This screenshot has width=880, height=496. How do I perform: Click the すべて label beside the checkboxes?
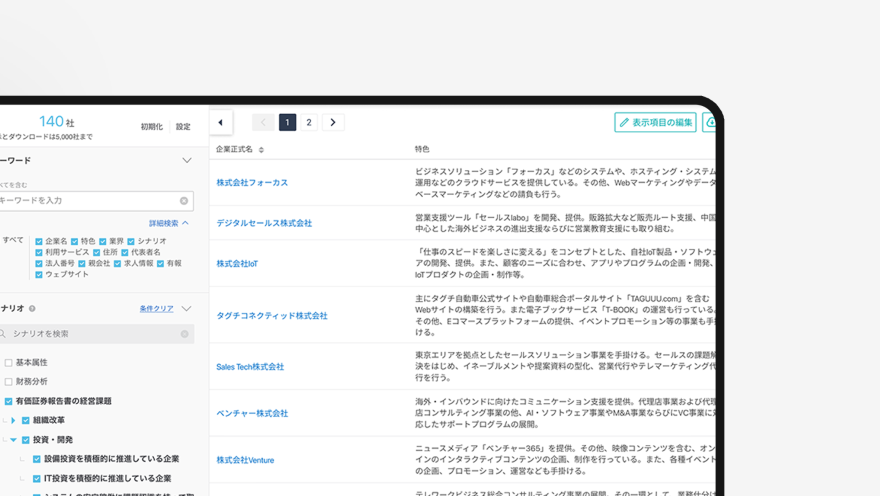tap(12, 240)
